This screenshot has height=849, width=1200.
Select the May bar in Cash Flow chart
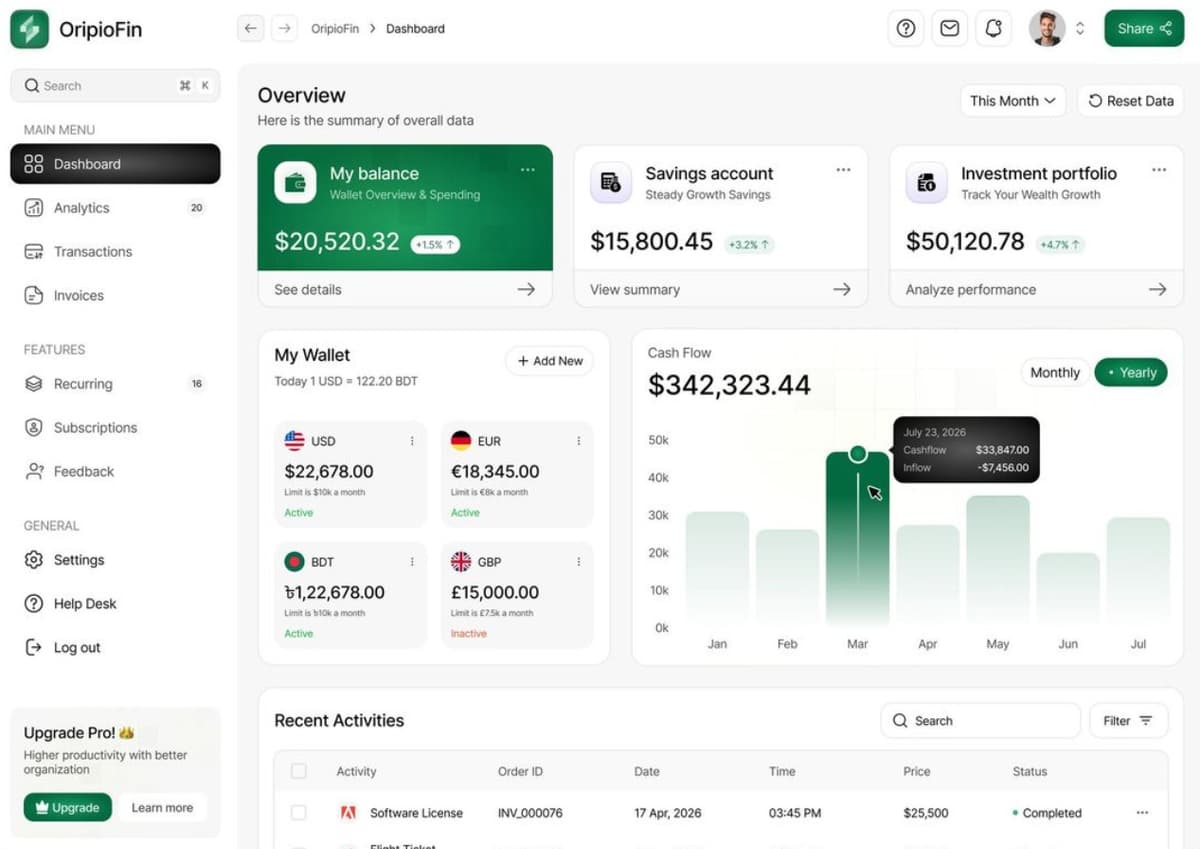click(997, 560)
